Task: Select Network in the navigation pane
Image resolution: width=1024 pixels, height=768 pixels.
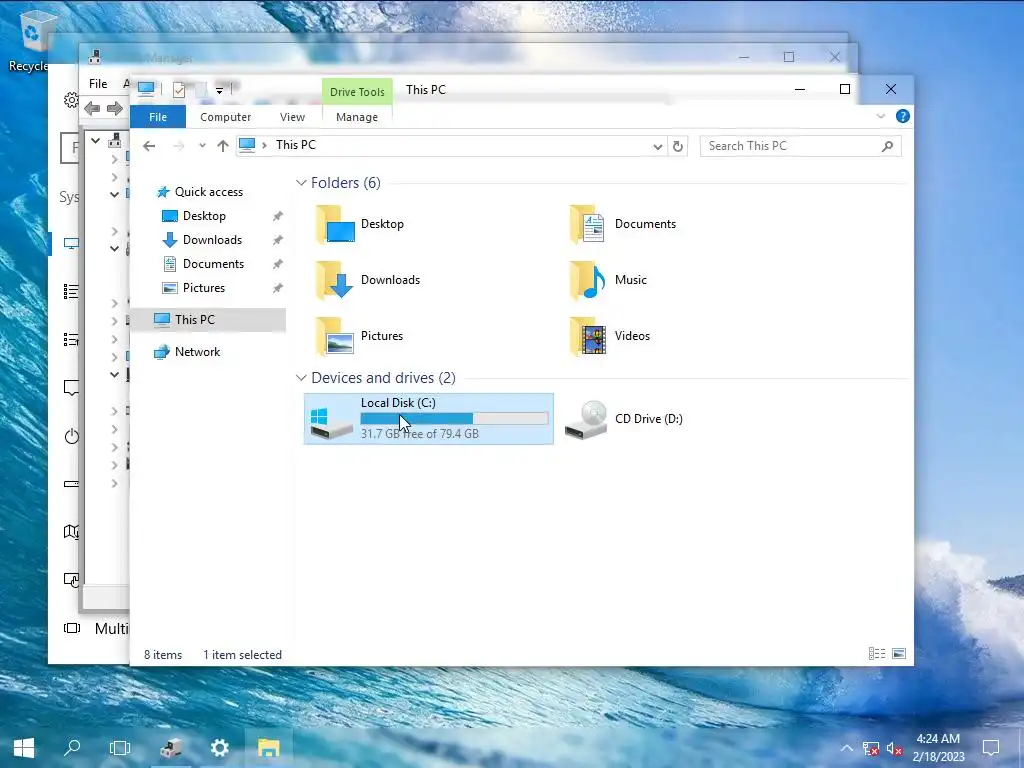Action: click(x=197, y=352)
